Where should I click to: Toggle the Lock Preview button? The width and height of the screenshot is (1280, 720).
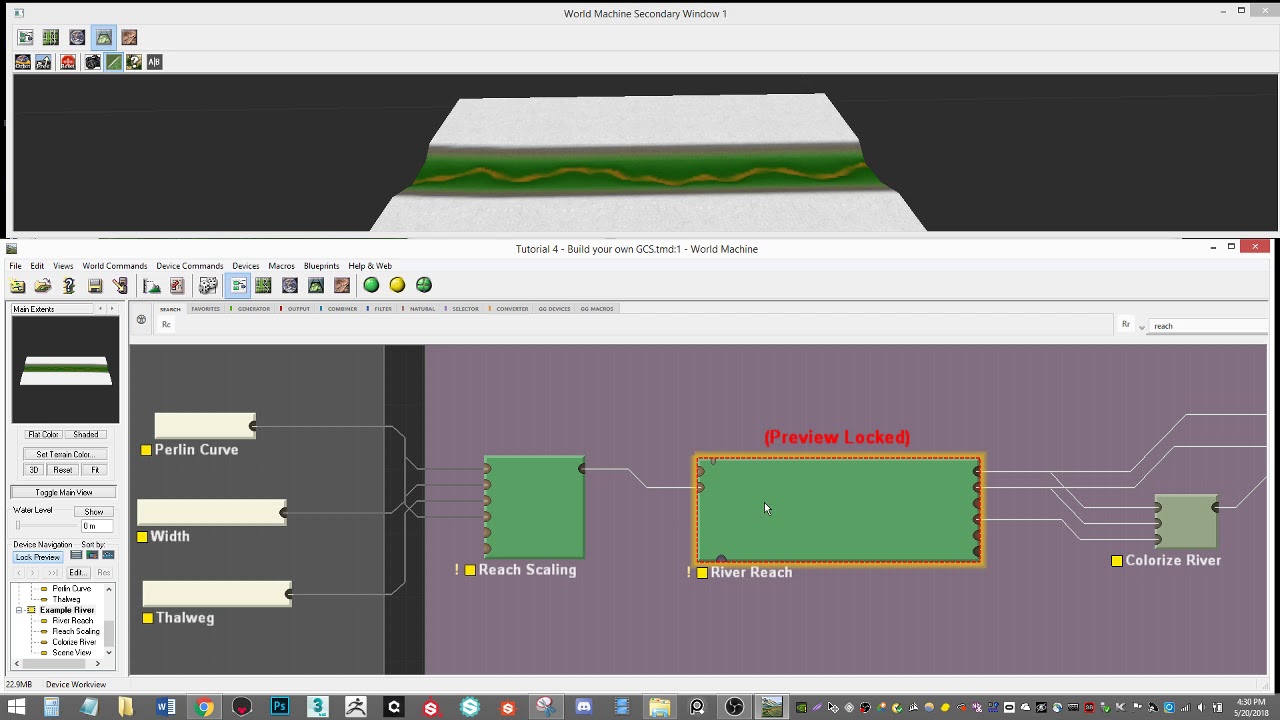coord(38,557)
